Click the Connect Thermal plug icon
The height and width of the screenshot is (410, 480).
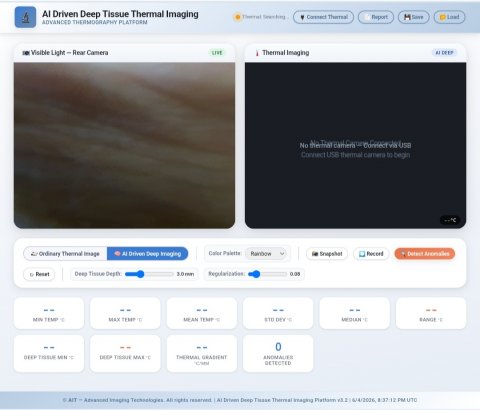click(302, 17)
